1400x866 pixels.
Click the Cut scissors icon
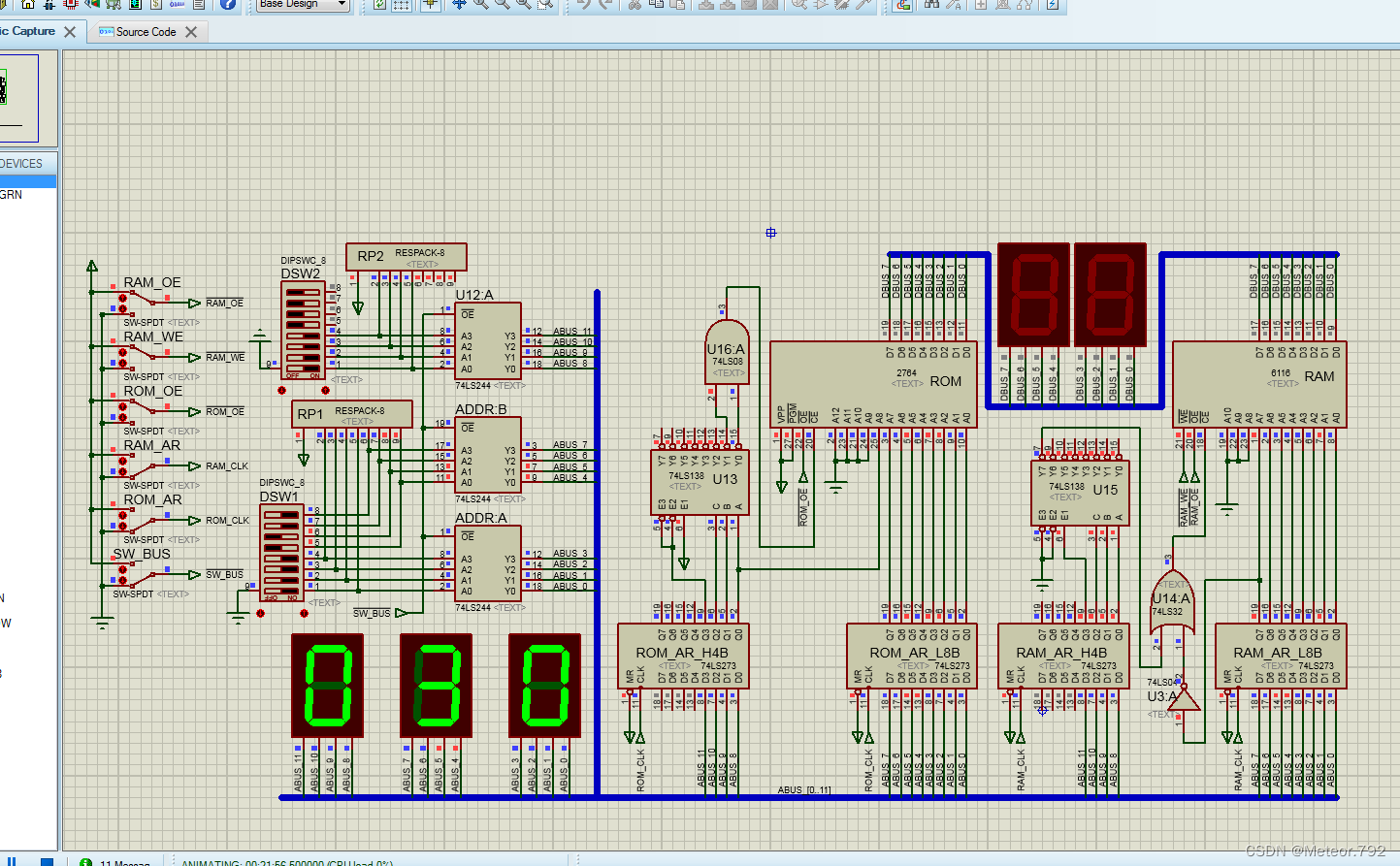click(x=634, y=4)
